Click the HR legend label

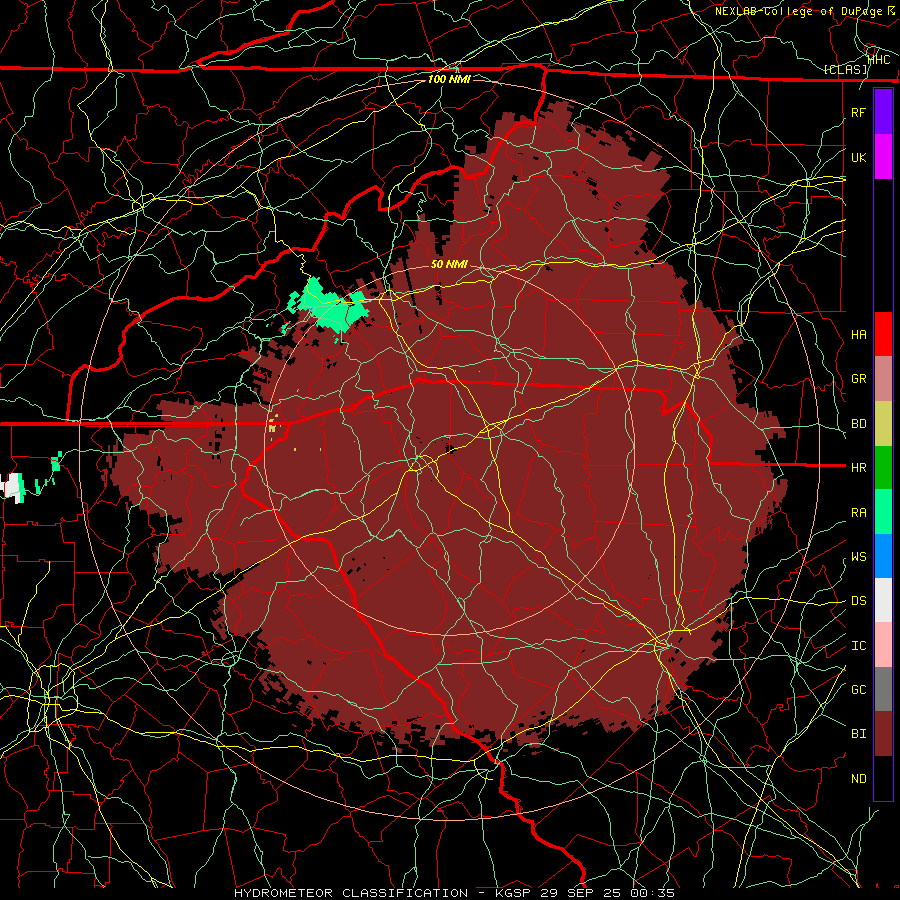tap(859, 468)
